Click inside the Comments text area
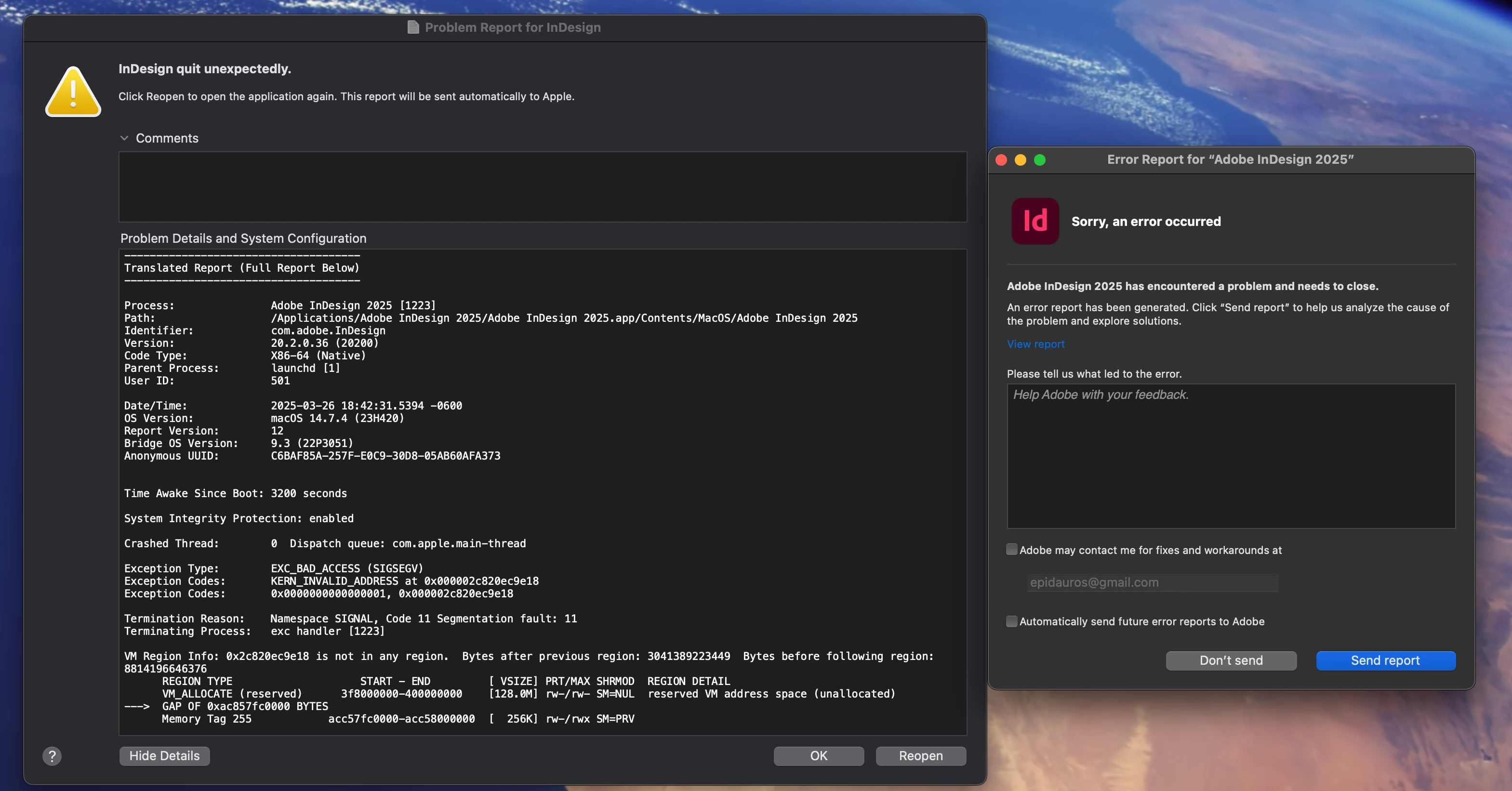This screenshot has height=791, width=1512. click(x=543, y=186)
